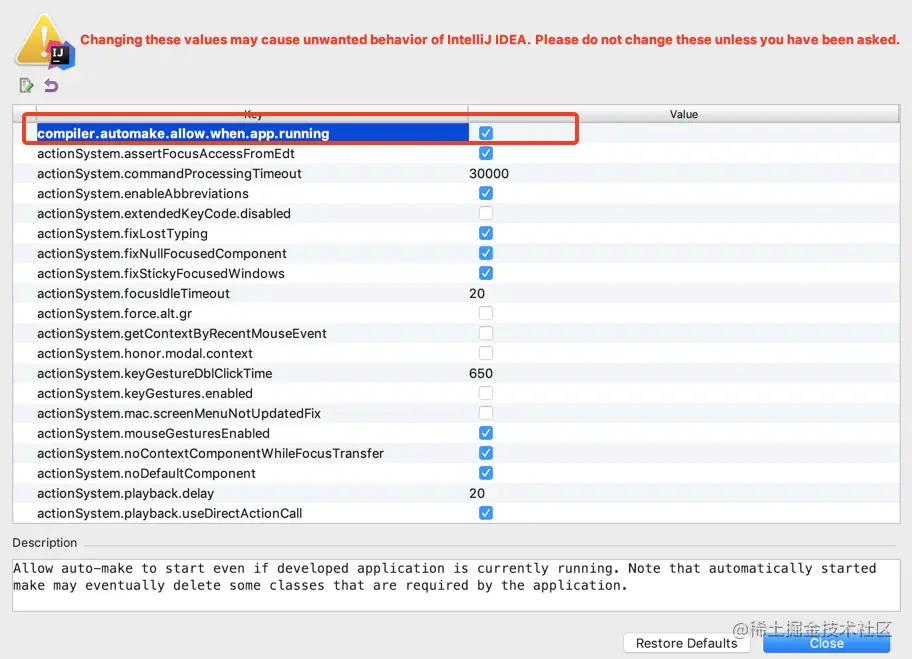Toggle actionSystem.assertFocusAccessFromEdt checkbox
The height and width of the screenshot is (659, 912).
tap(486, 153)
